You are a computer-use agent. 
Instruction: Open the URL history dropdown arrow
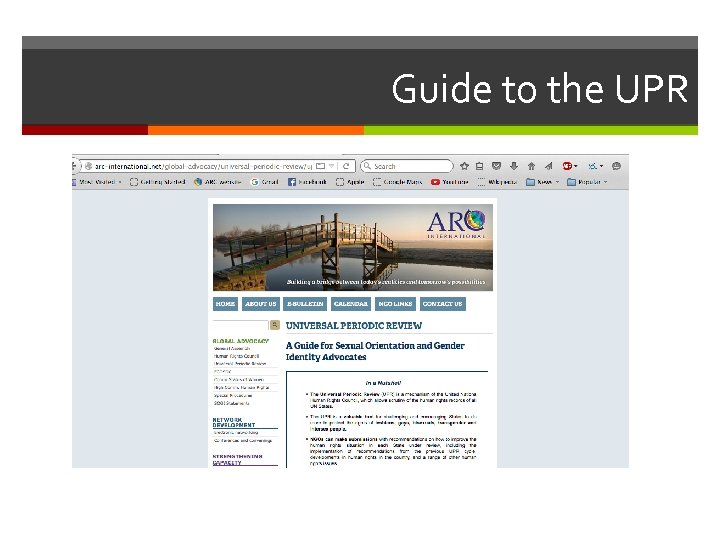332,166
